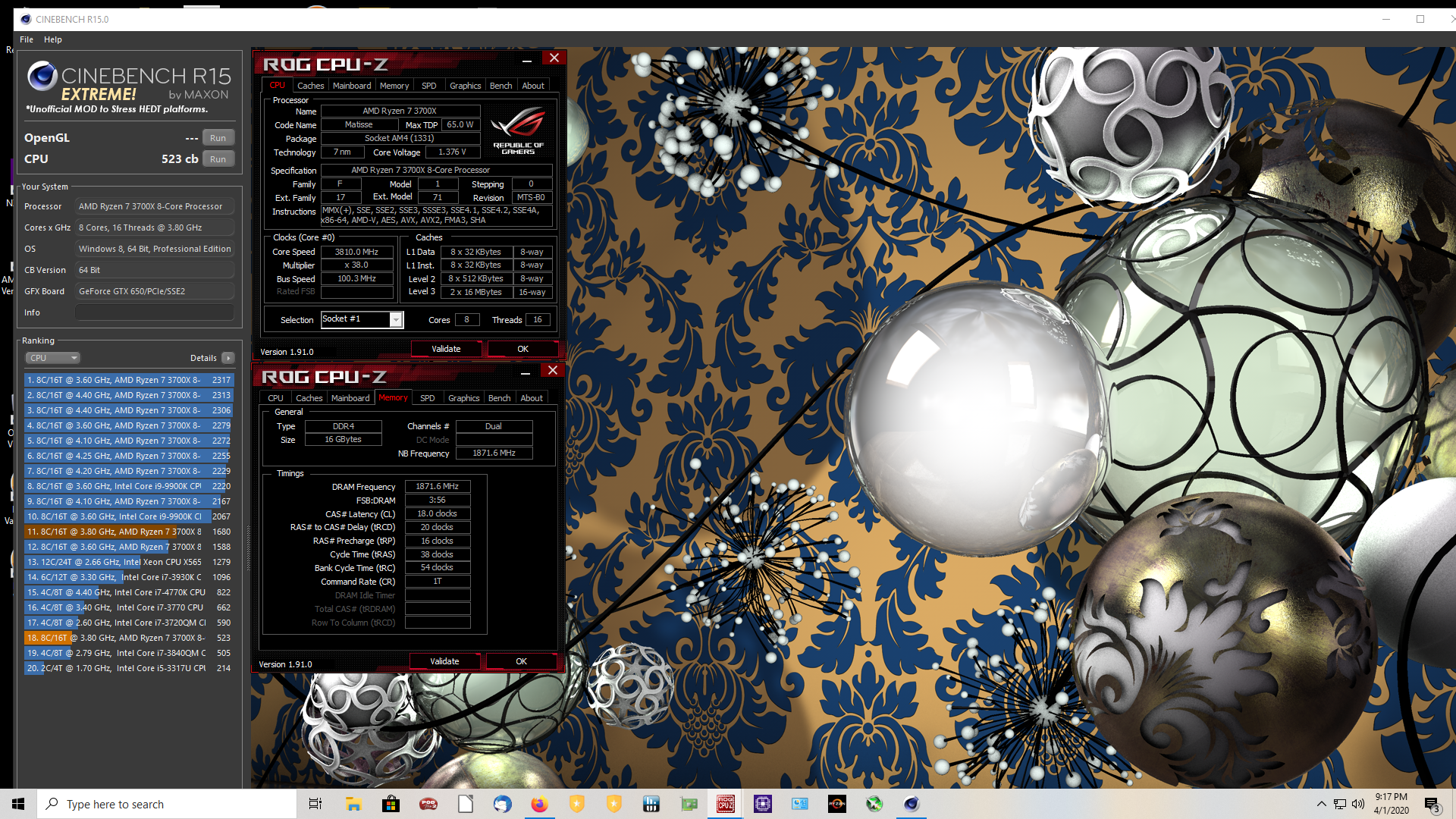Click the DRAM Frequency value 1871.6 MHz

click(437, 486)
